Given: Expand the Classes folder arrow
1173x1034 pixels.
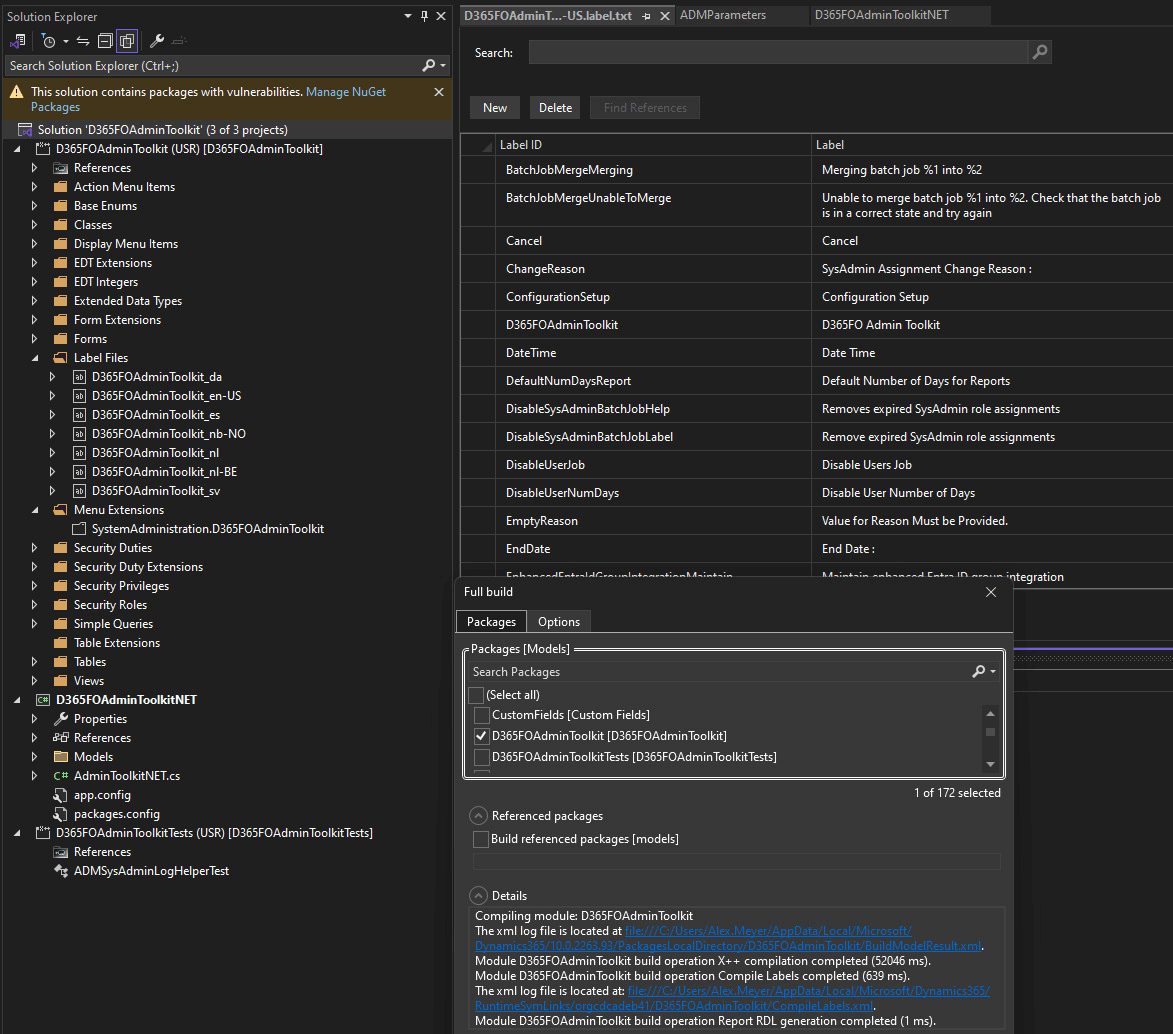Looking at the screenshot, I should (34, 225).
